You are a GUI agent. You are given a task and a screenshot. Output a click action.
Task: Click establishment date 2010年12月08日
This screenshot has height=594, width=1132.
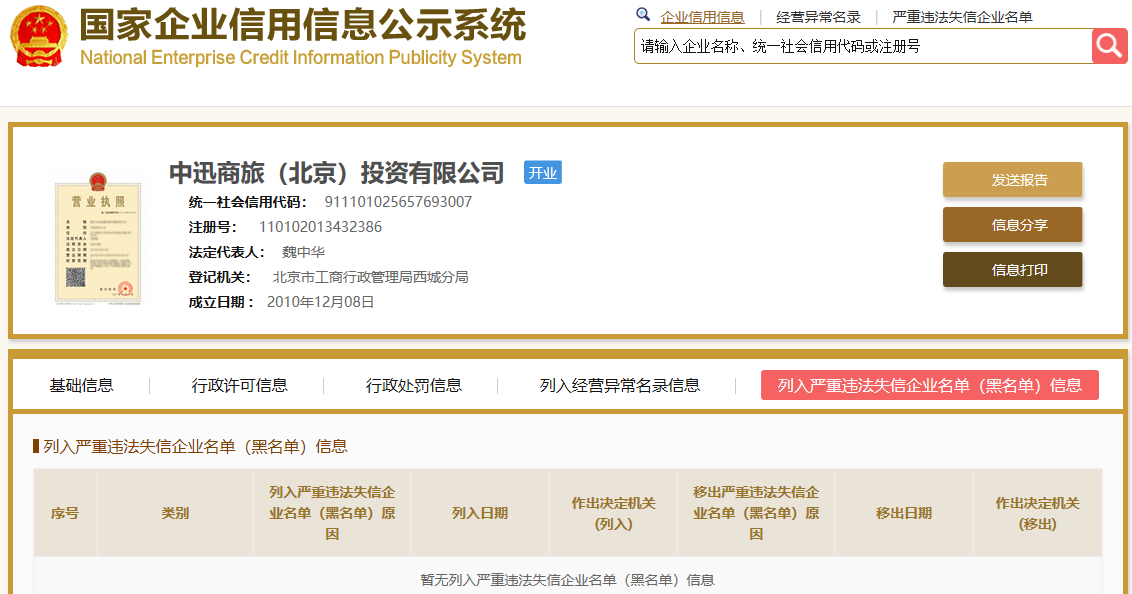click(x=320, y=302)
